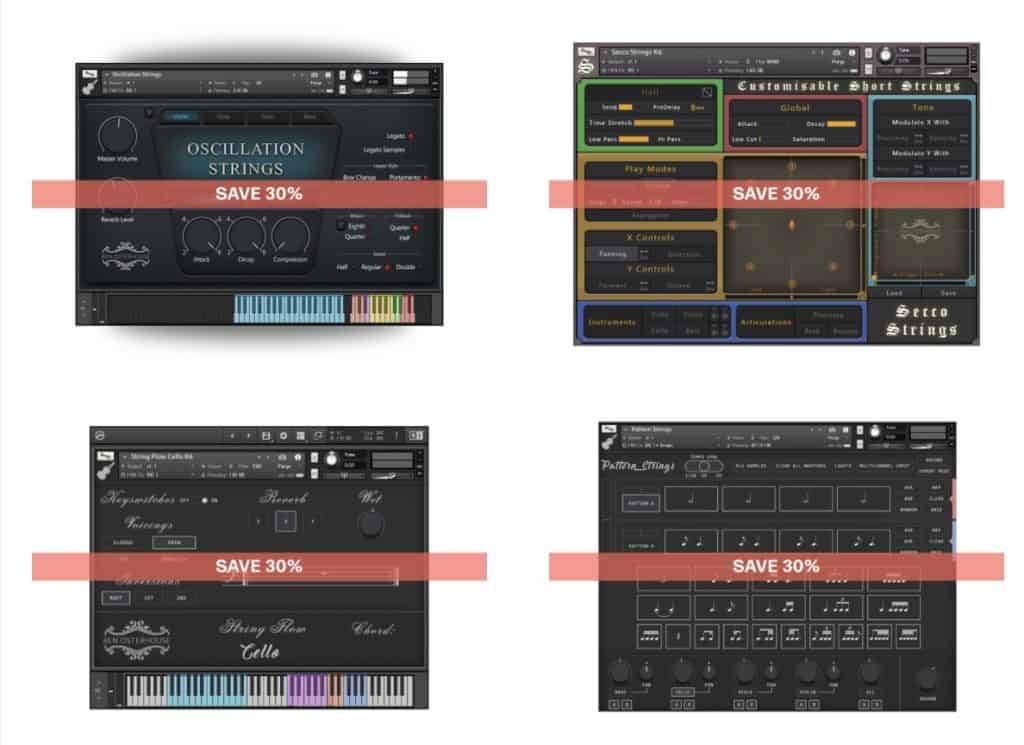The height and width of the screenshot is (745, 1024).
Task: Click the Decay knob in Oscillation Strings
Action: [x=246, y=236]
